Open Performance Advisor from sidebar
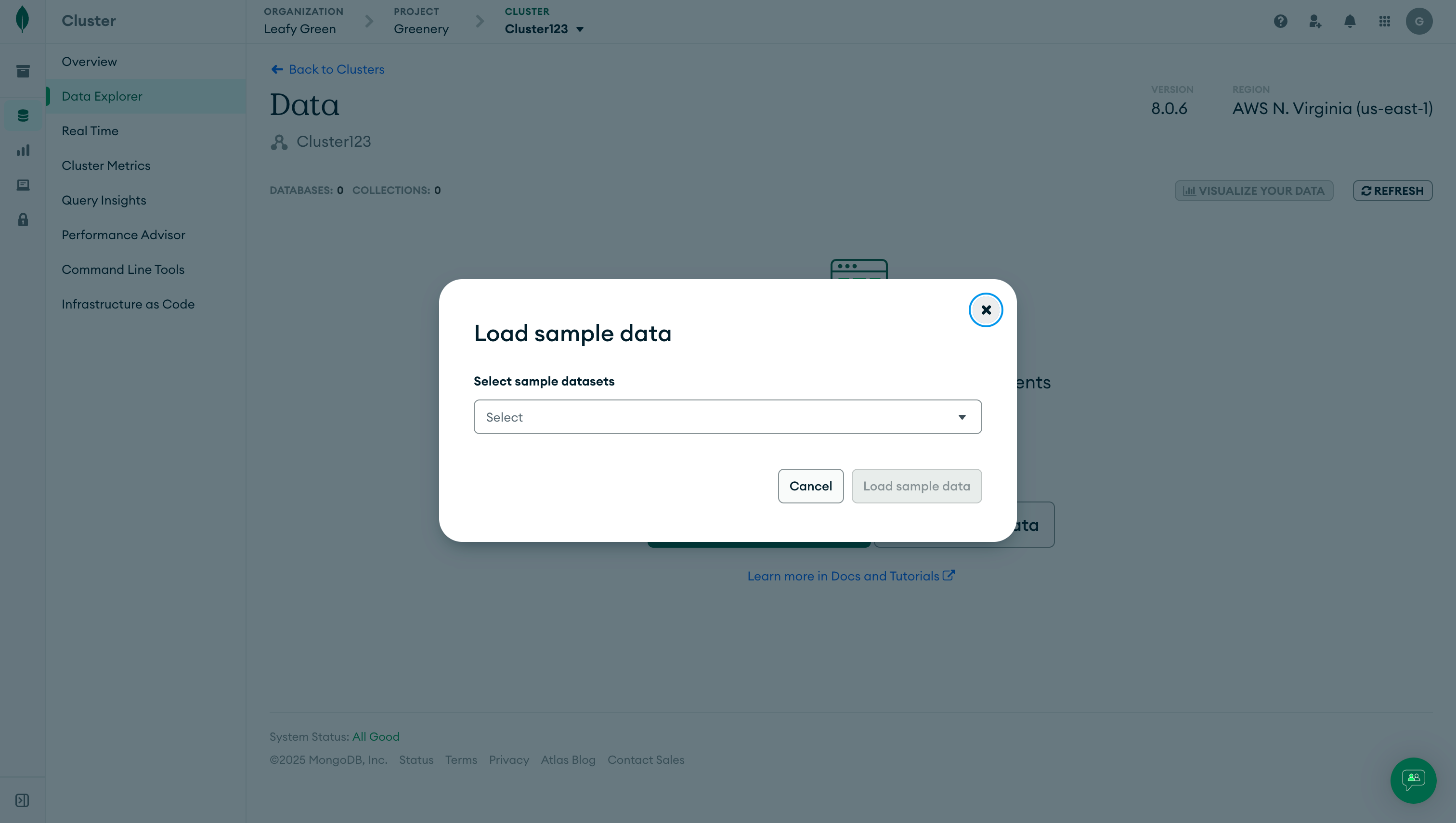The width and height of the screenshot is (1456, 823). 123,234
